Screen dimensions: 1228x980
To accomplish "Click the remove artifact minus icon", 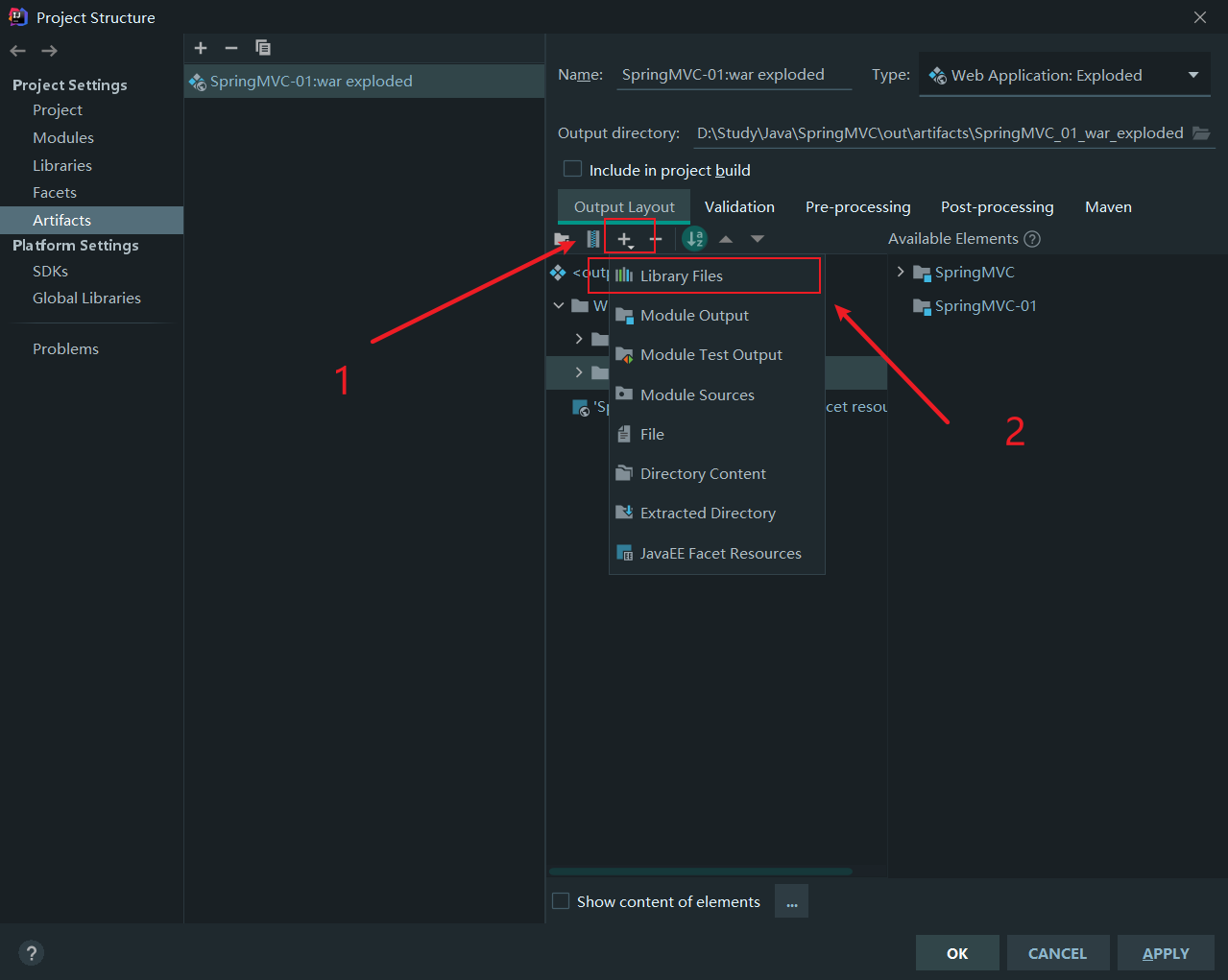I will [x=231, y=48].
